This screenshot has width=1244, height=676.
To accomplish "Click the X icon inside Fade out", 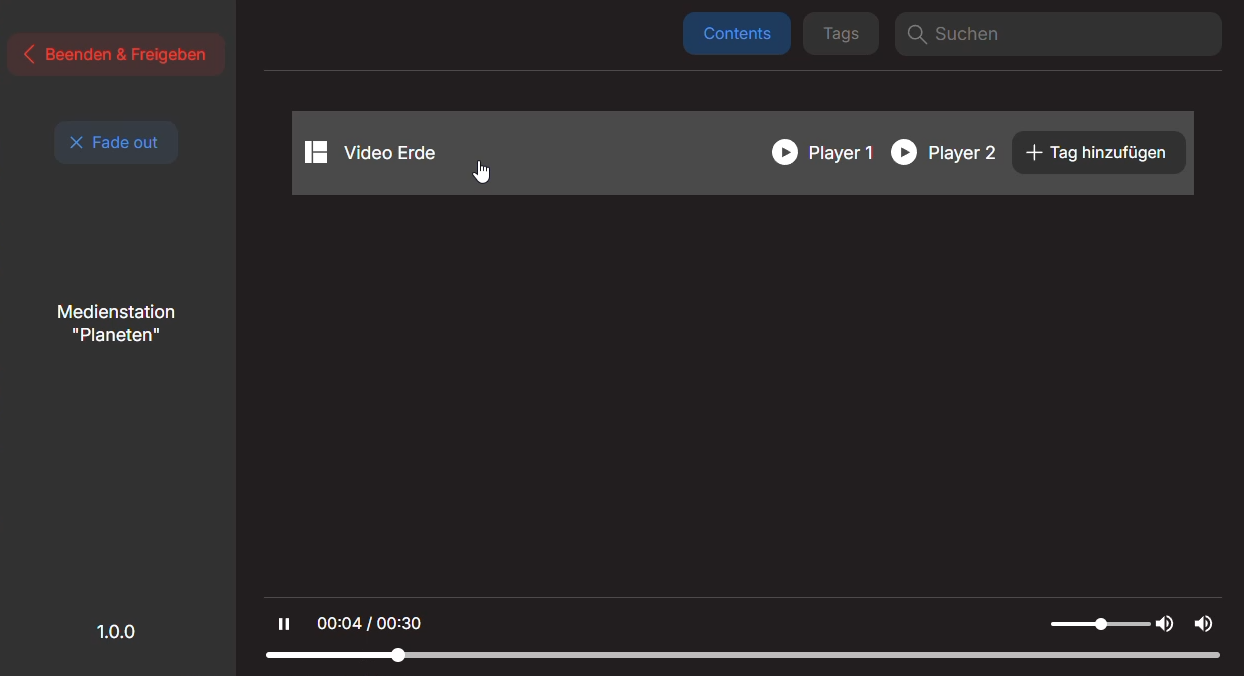I will click(x=76, y=142).
